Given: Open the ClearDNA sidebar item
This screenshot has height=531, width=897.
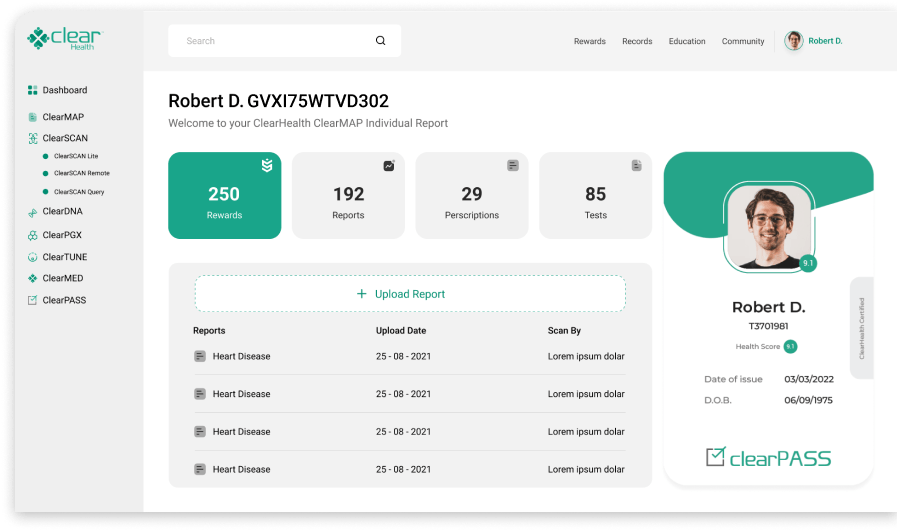Looking at the screenshot, I should [62, 212].
